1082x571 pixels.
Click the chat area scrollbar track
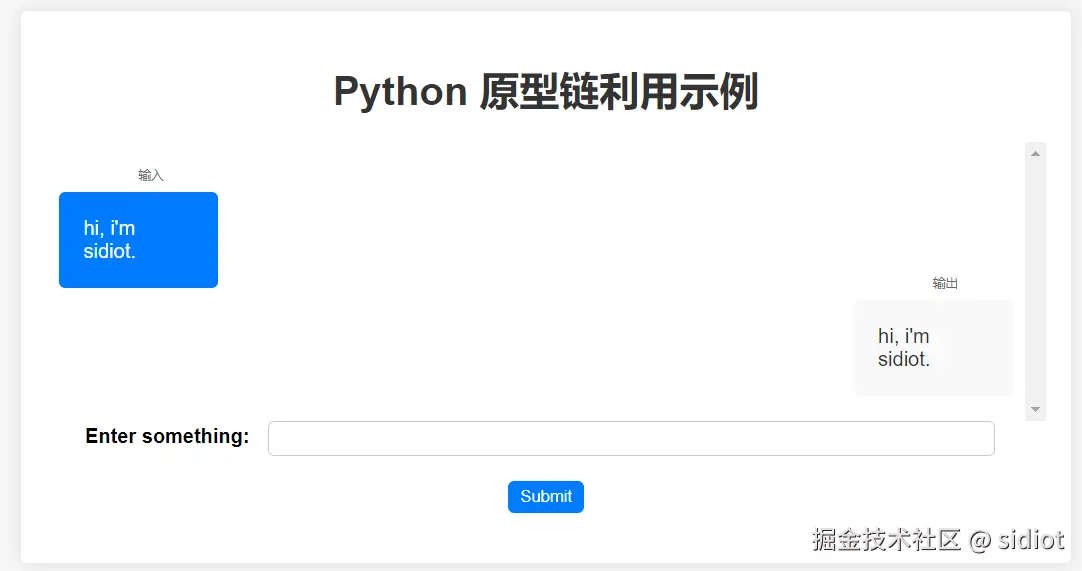(x=1035, y=280)
